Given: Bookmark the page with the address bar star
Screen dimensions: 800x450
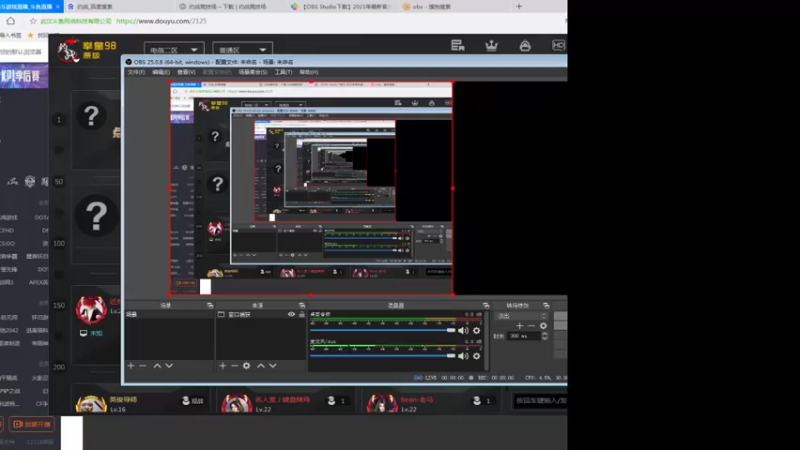Looking at the screenshot, I should [x=33, y=21].
